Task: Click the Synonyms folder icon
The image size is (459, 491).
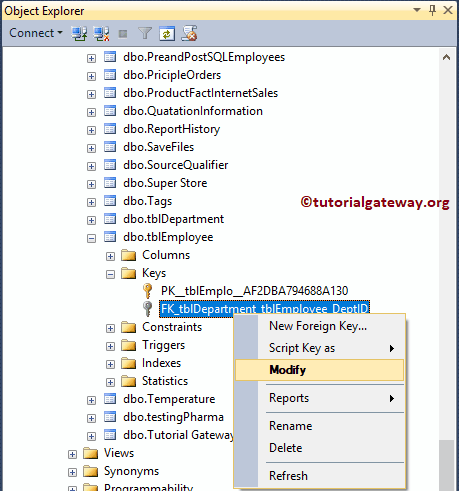Action: (91, 471)
